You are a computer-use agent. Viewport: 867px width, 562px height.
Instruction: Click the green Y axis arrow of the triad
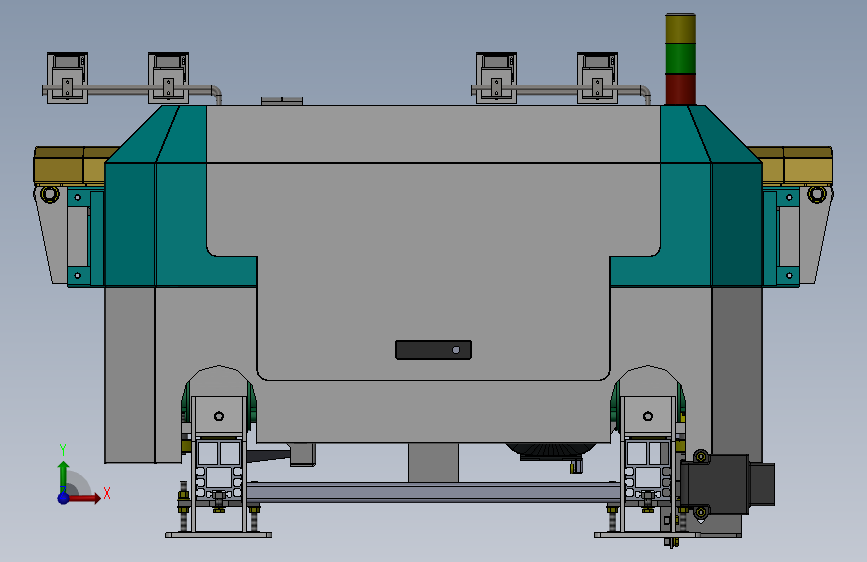[x=63, y=474]
